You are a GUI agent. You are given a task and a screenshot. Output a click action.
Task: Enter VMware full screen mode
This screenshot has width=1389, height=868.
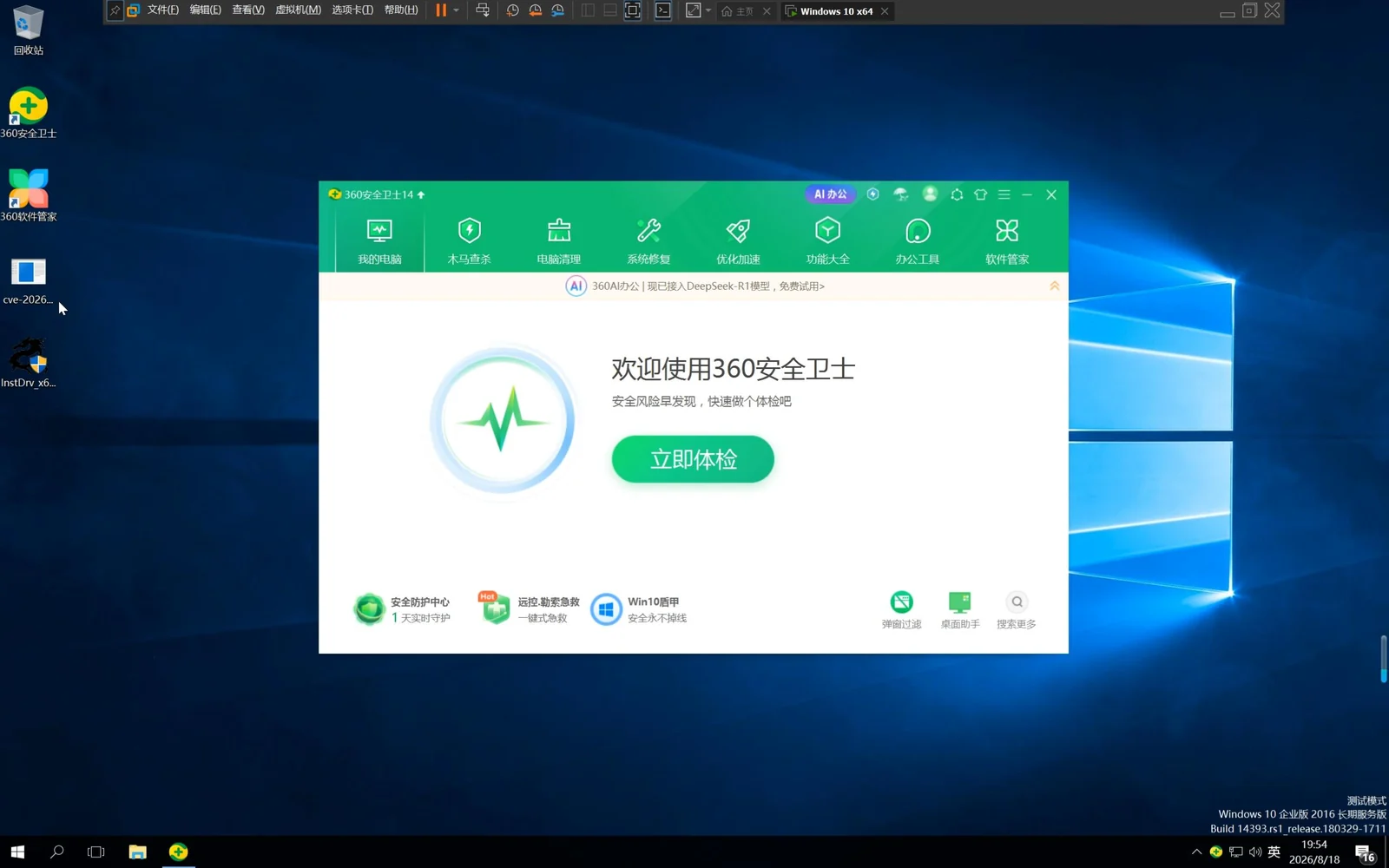click(x=633, y=10)
